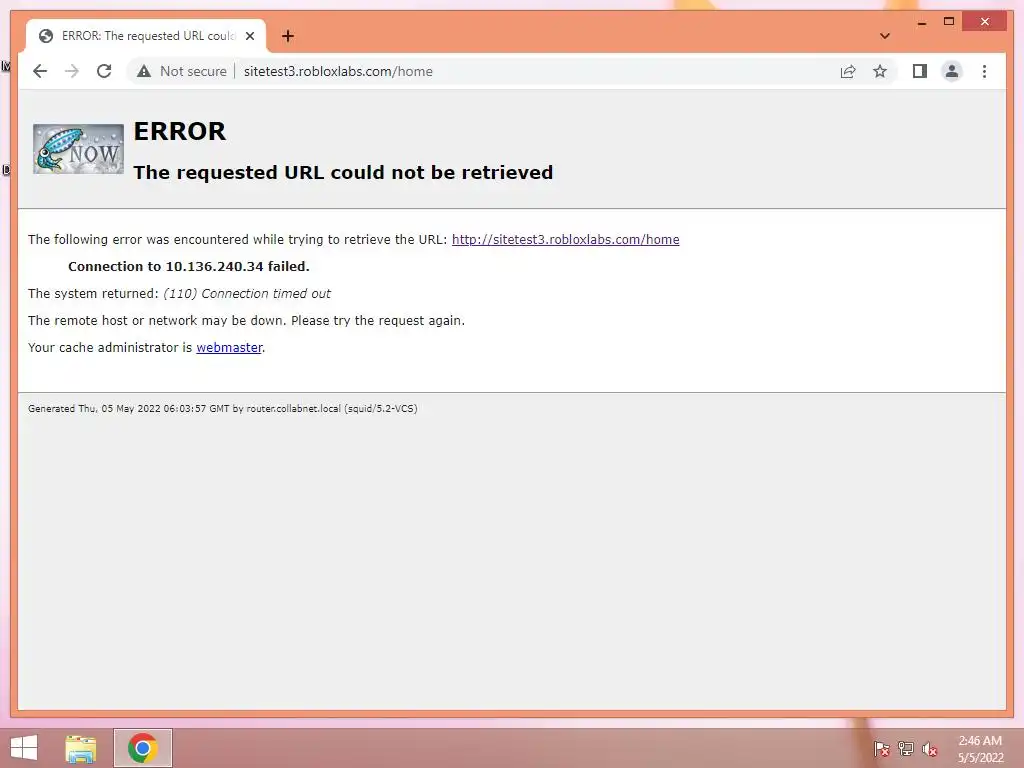This screenshot has width=1024, height=768.
Task: Click the "Not secure" label text
Action: point(193,71)
